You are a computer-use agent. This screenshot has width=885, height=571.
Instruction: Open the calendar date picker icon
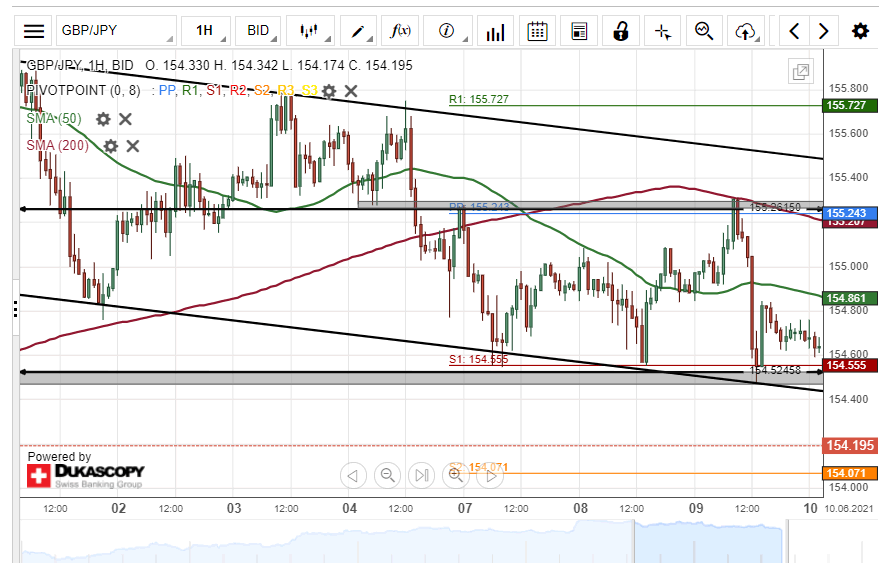(x=537, y=30)
